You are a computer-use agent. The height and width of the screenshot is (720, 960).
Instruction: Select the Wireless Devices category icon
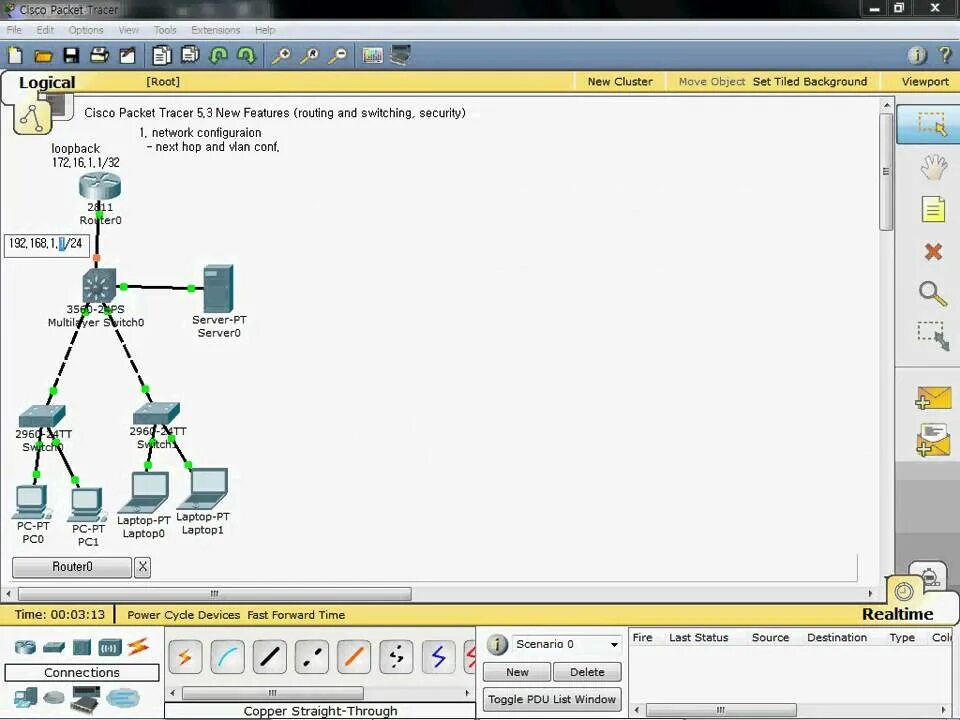coord(110,647)
